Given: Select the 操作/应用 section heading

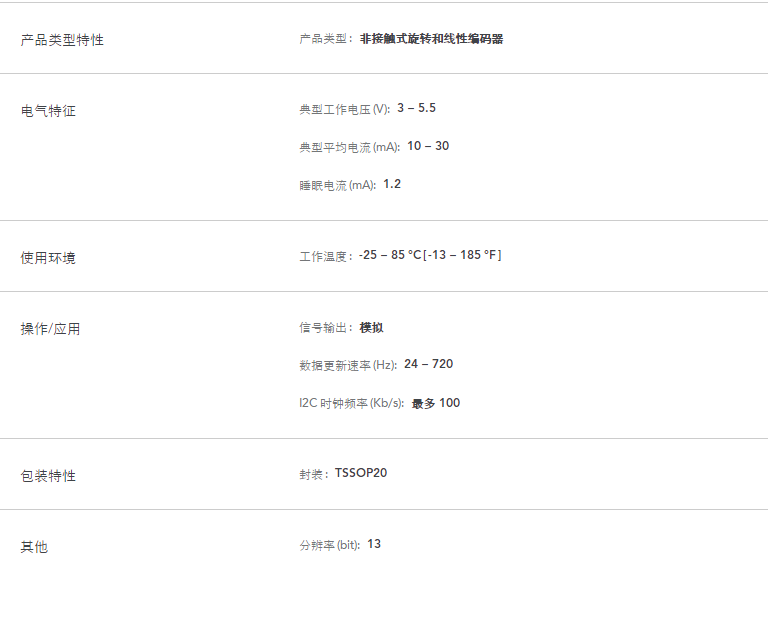Looking at the screenshot, I should pyautogui.click(x=50, y=329).
